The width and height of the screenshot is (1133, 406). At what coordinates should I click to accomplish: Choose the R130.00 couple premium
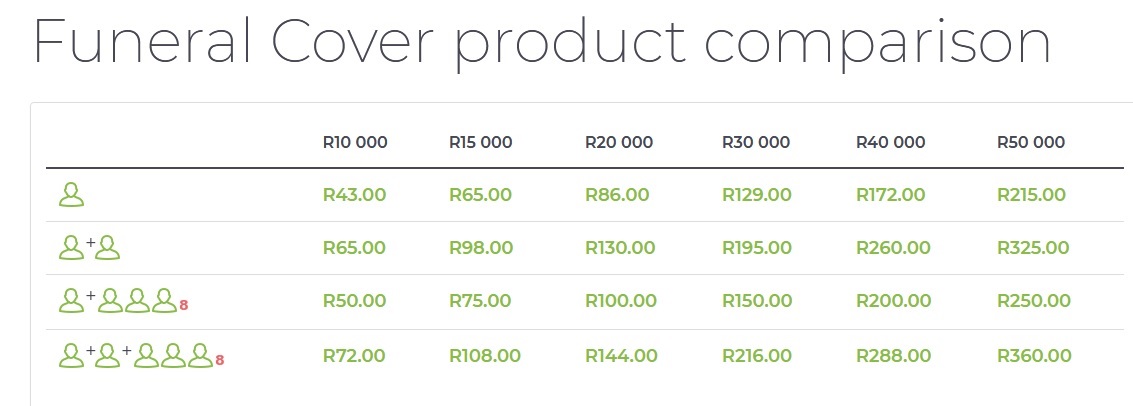620,247
